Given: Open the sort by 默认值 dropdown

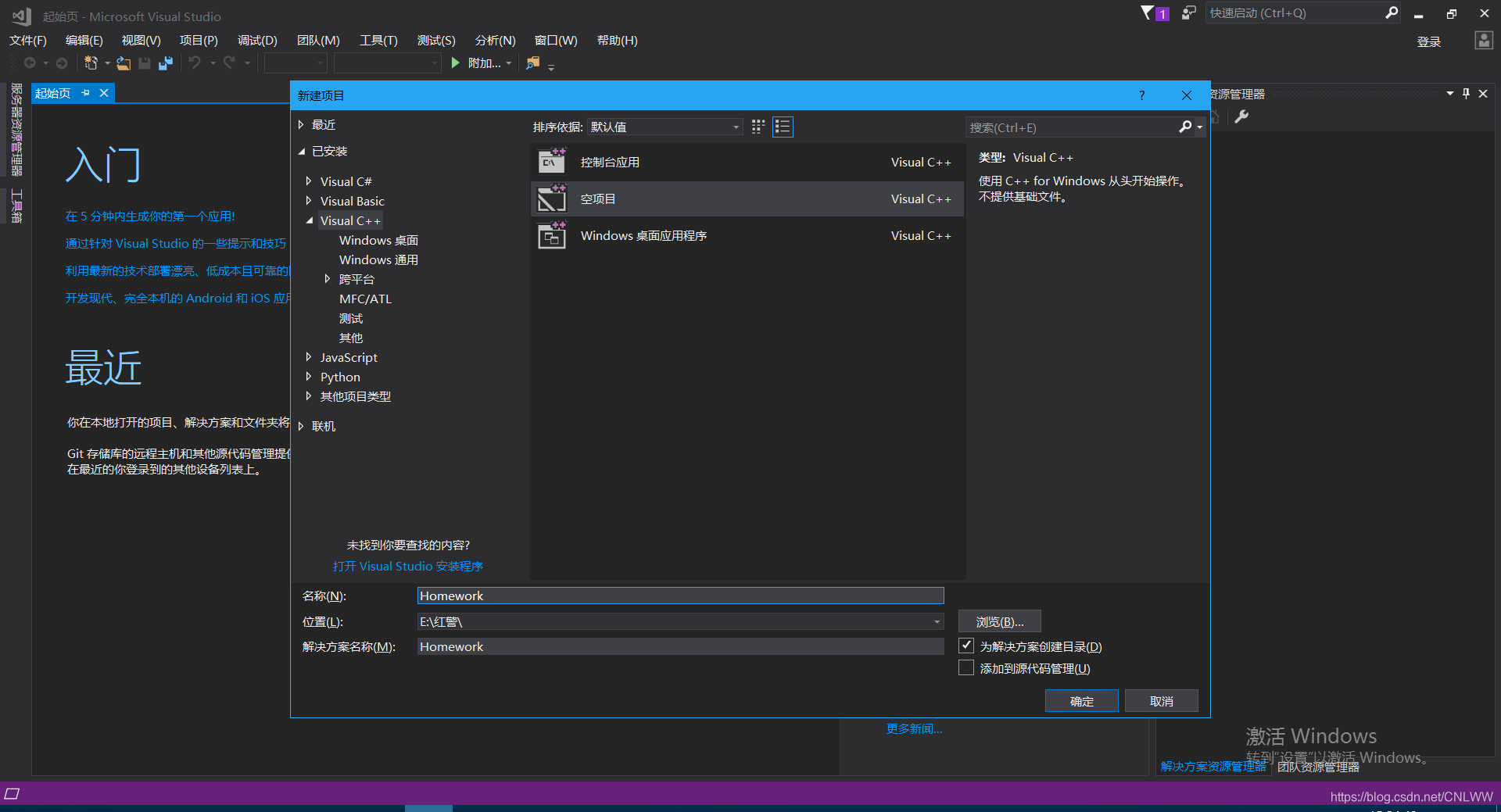Looking at the screenshot, I should 665,127.
